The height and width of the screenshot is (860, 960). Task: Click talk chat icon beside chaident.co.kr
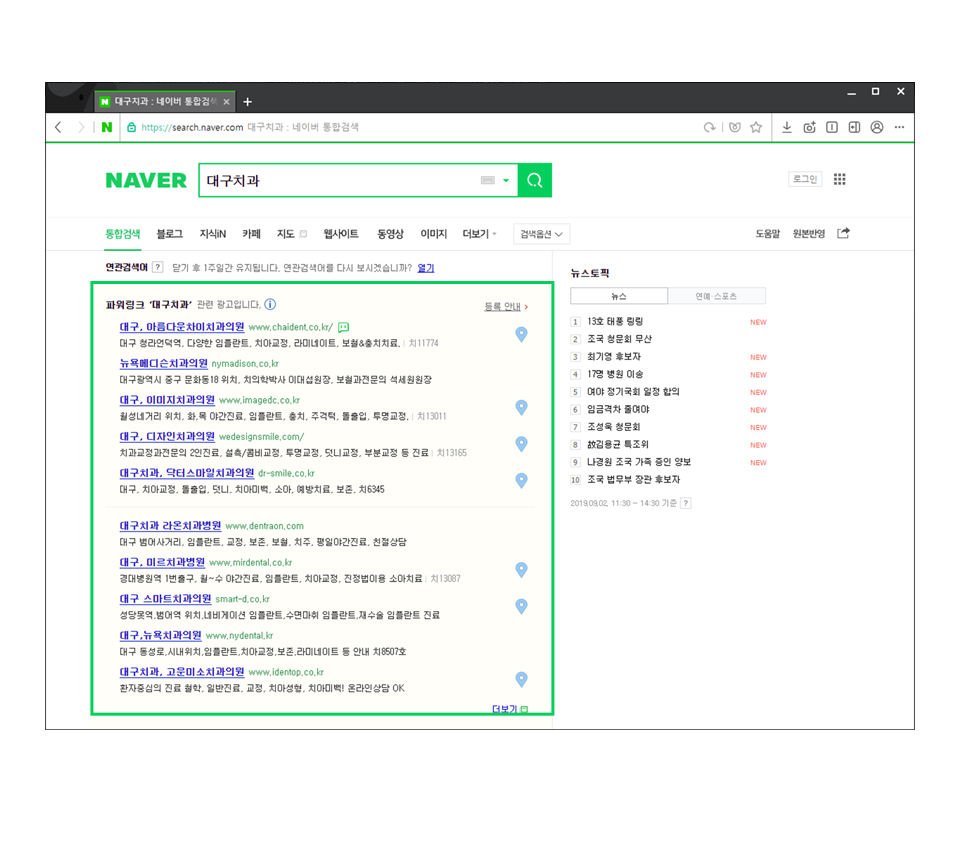pyautogui.click(x=343, y=327)
